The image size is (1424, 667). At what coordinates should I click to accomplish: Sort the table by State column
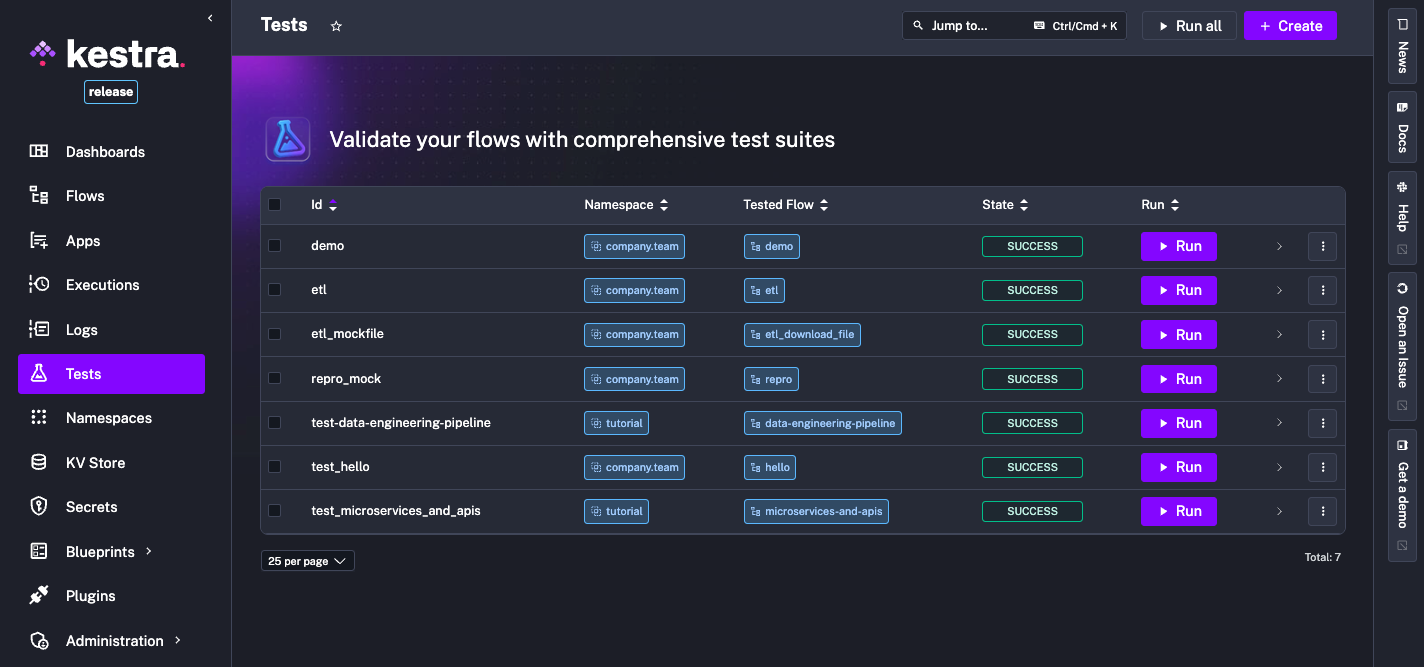[x=1005, y=205]
